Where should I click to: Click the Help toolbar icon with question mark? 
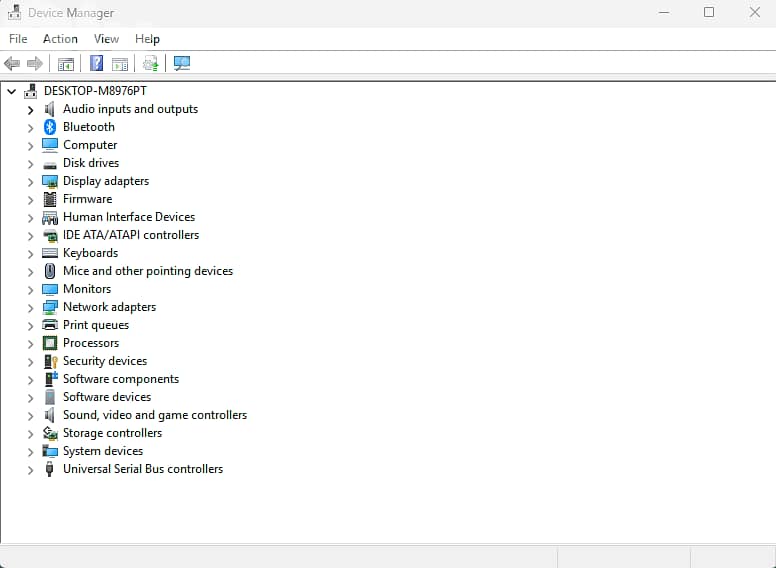[96, 63]
